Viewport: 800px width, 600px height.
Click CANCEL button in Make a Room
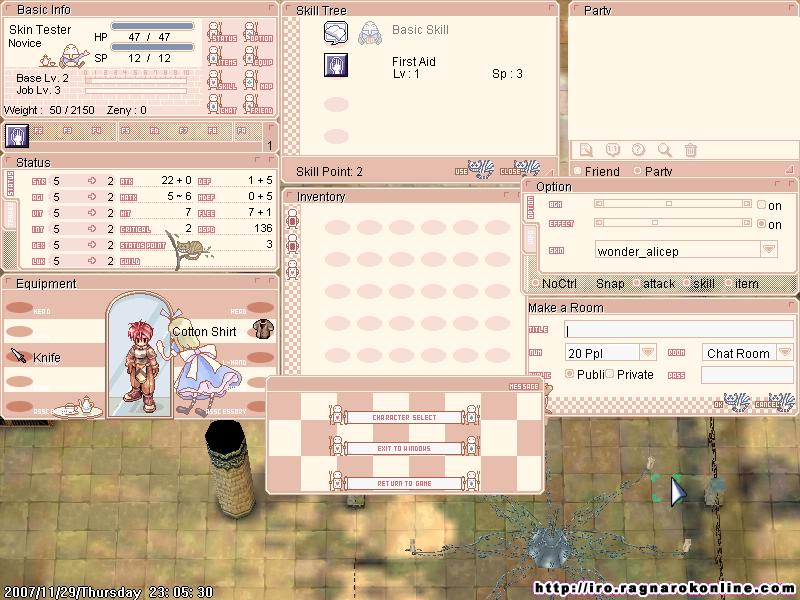pyautogui.click(x=774, y=403)
